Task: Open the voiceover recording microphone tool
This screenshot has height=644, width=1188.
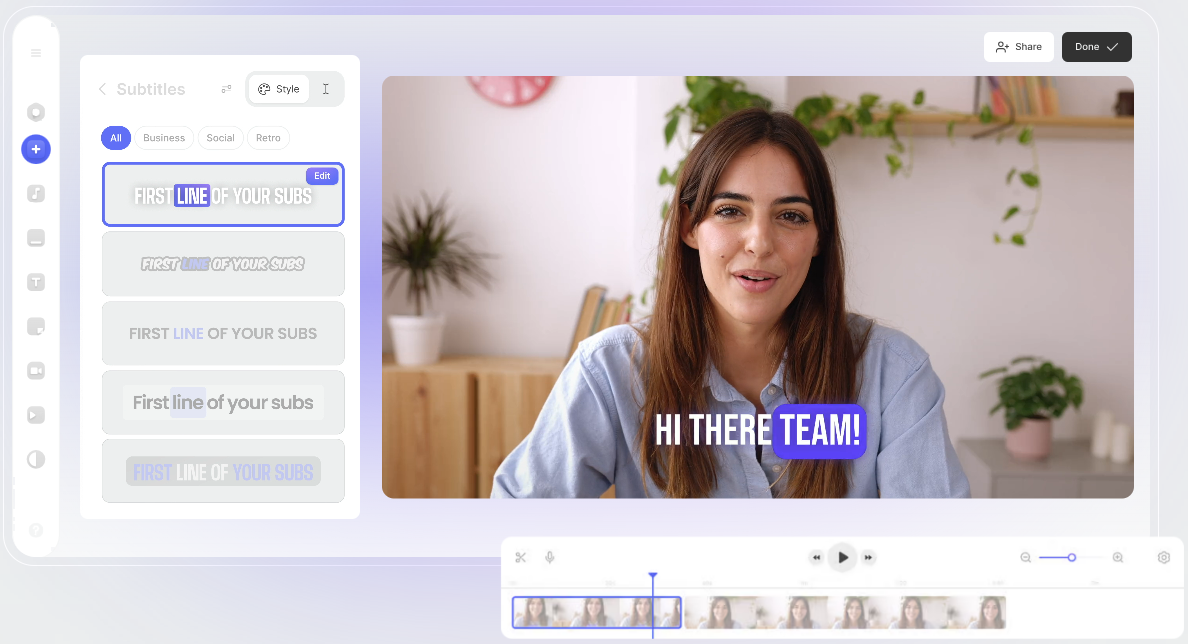Action: [x=549, y=557]
